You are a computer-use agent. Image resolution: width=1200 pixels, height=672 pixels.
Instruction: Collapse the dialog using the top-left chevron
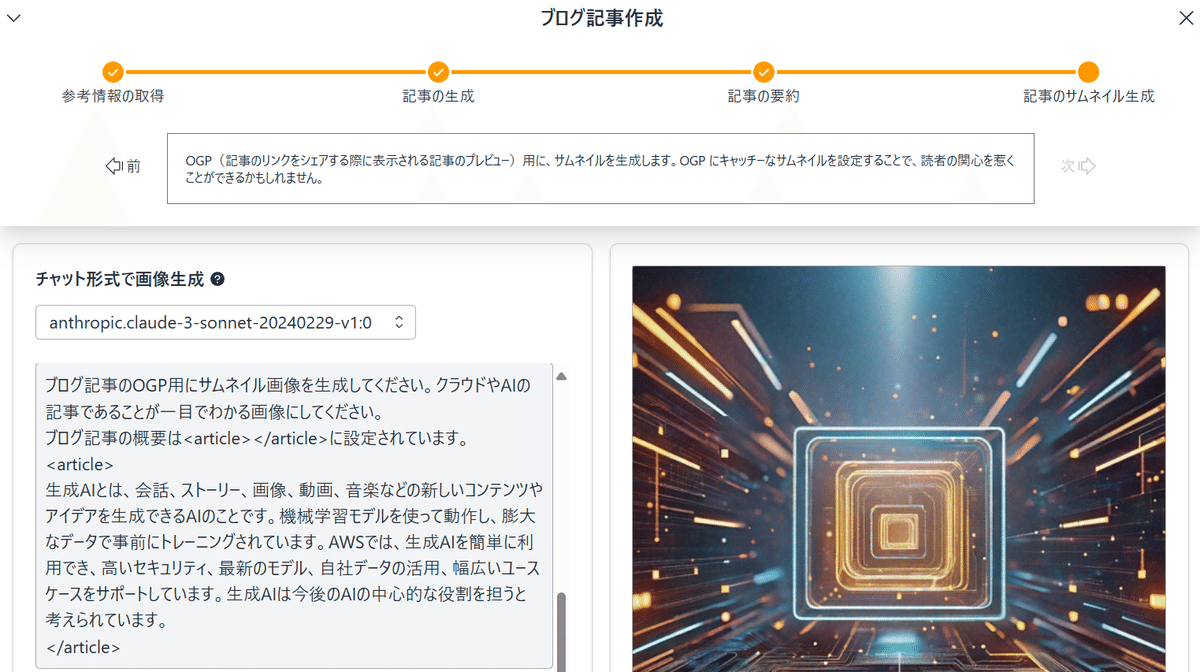(x=14, y=17)
